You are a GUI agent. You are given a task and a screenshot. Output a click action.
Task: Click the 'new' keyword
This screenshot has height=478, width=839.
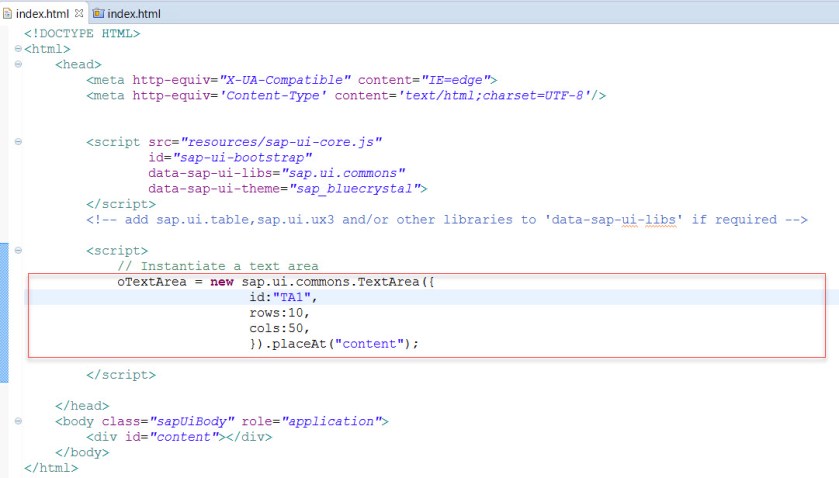tap(222, 282)
